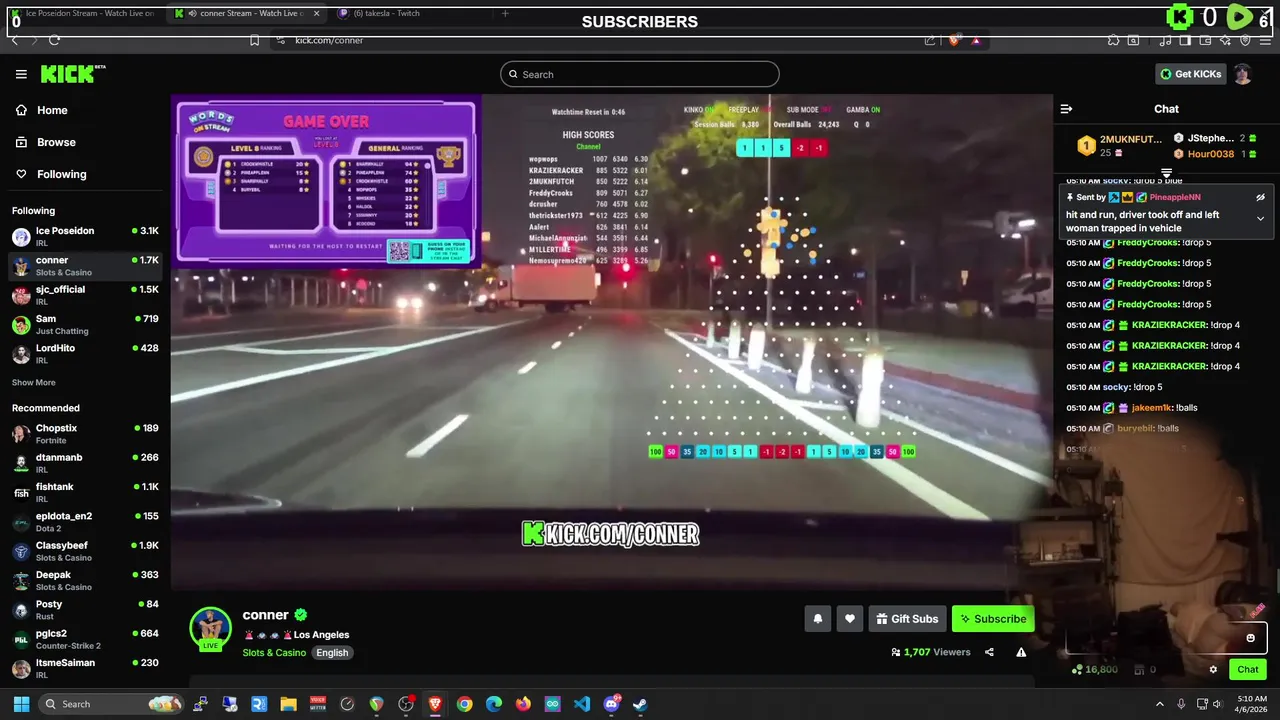Click the user profile avatar
This screenshot has height=720, width=1280.
pos(1242,74)
